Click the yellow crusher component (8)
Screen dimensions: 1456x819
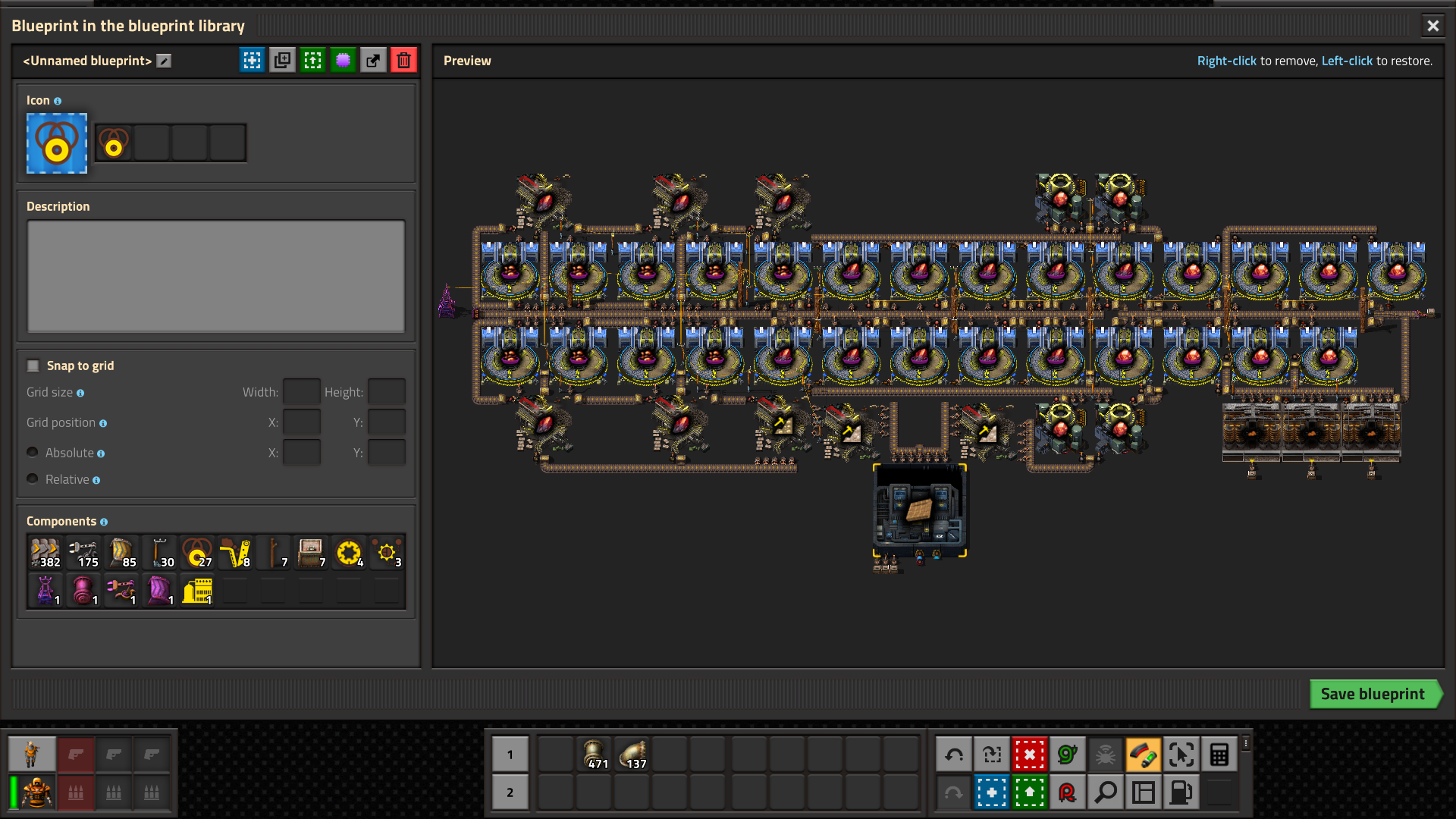[235, 553]
